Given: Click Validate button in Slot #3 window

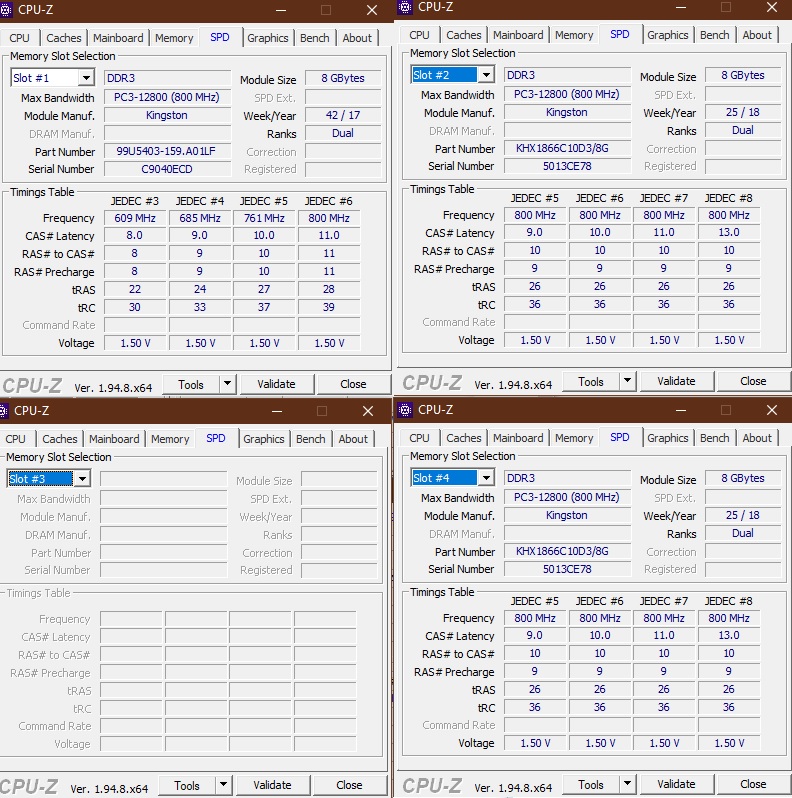Looking at the screenshot, I should [272, 785].
